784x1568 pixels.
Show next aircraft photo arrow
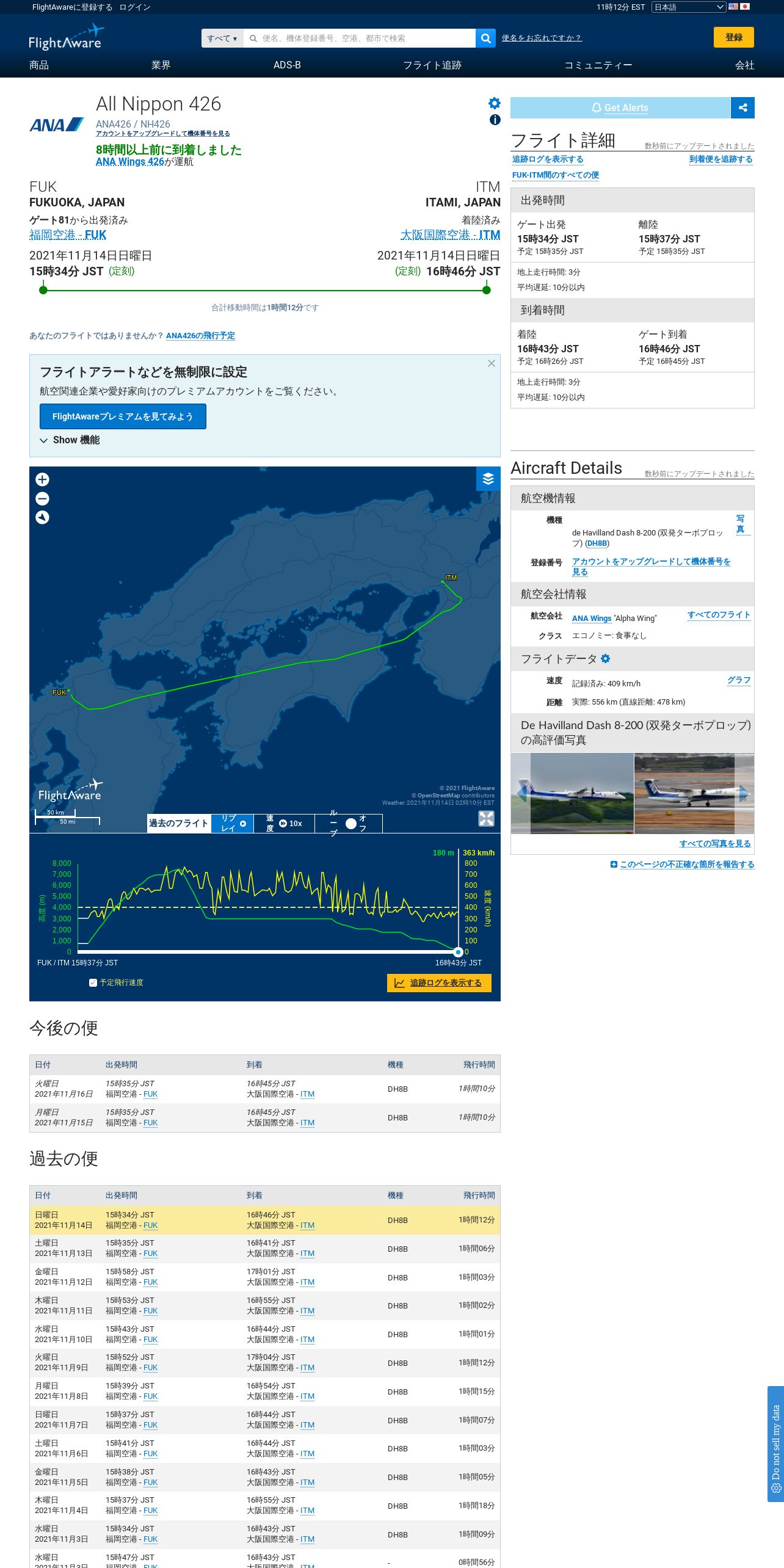744,794
